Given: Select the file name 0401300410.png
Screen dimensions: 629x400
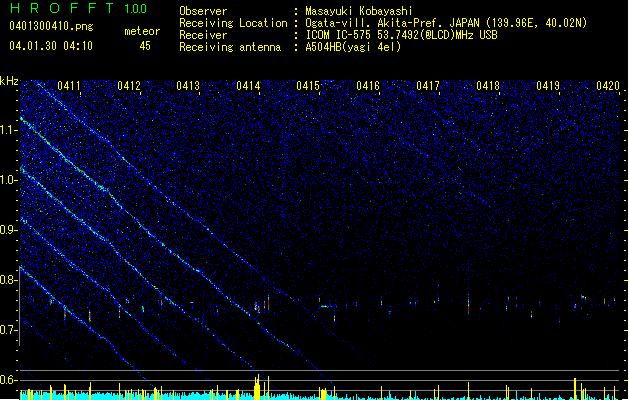Looking at the screenshot, I should (x=51, y=26).
